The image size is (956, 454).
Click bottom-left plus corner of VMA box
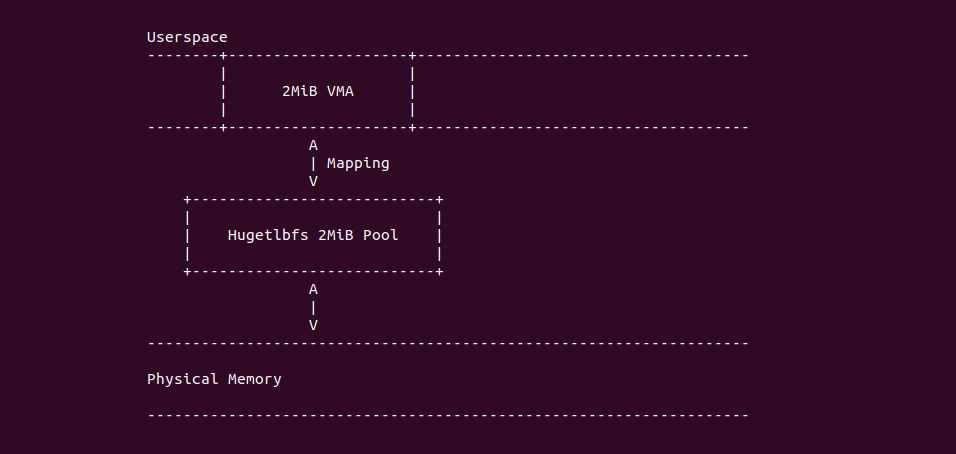click(223, 127)
